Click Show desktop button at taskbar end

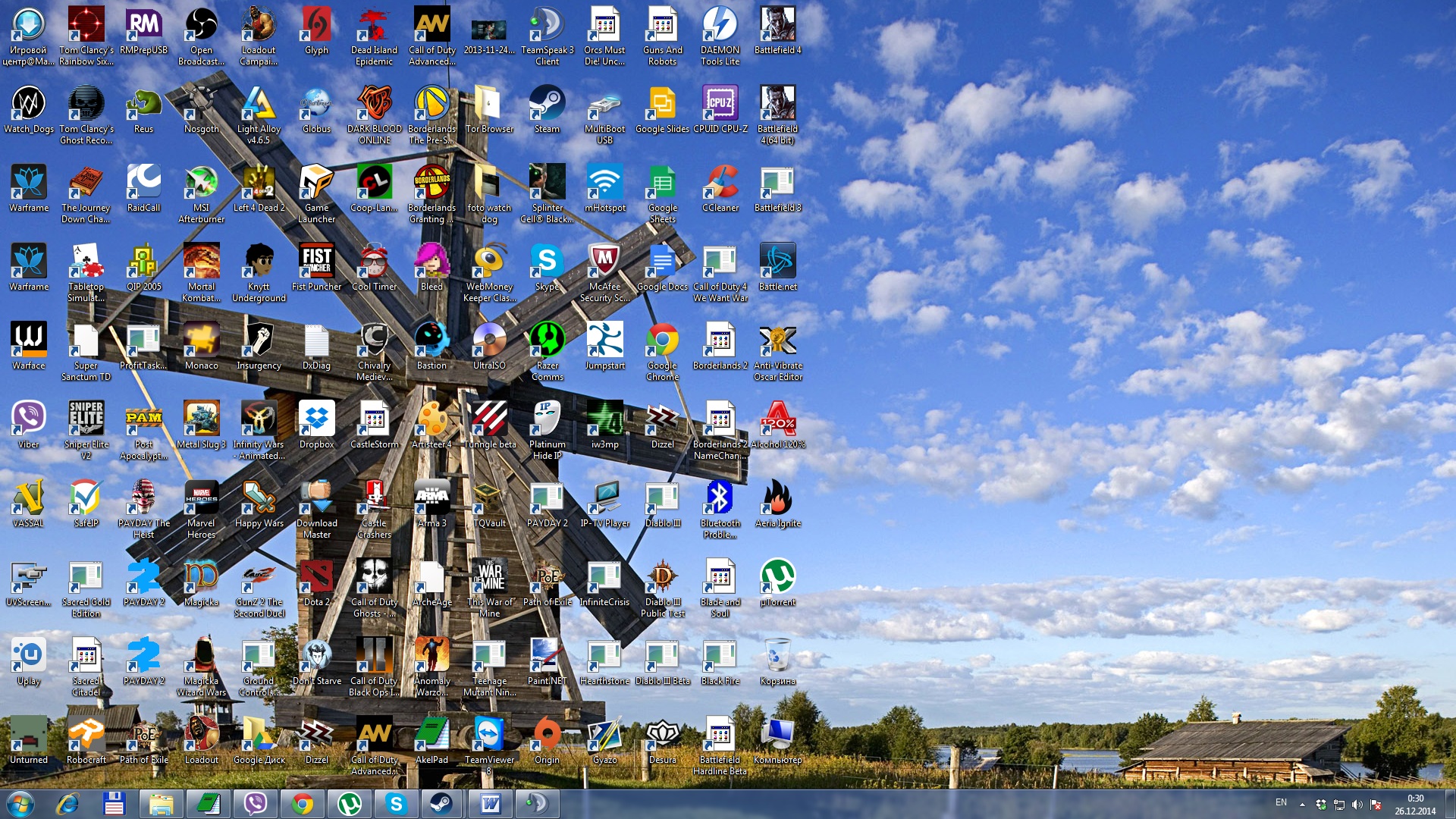click(1450, 804)
